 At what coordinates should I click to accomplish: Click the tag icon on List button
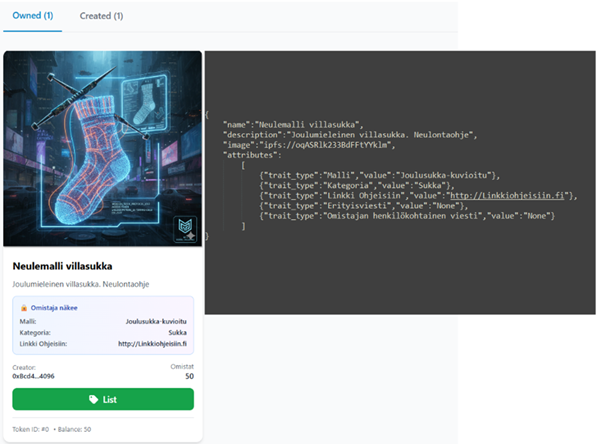coord(92,399)
